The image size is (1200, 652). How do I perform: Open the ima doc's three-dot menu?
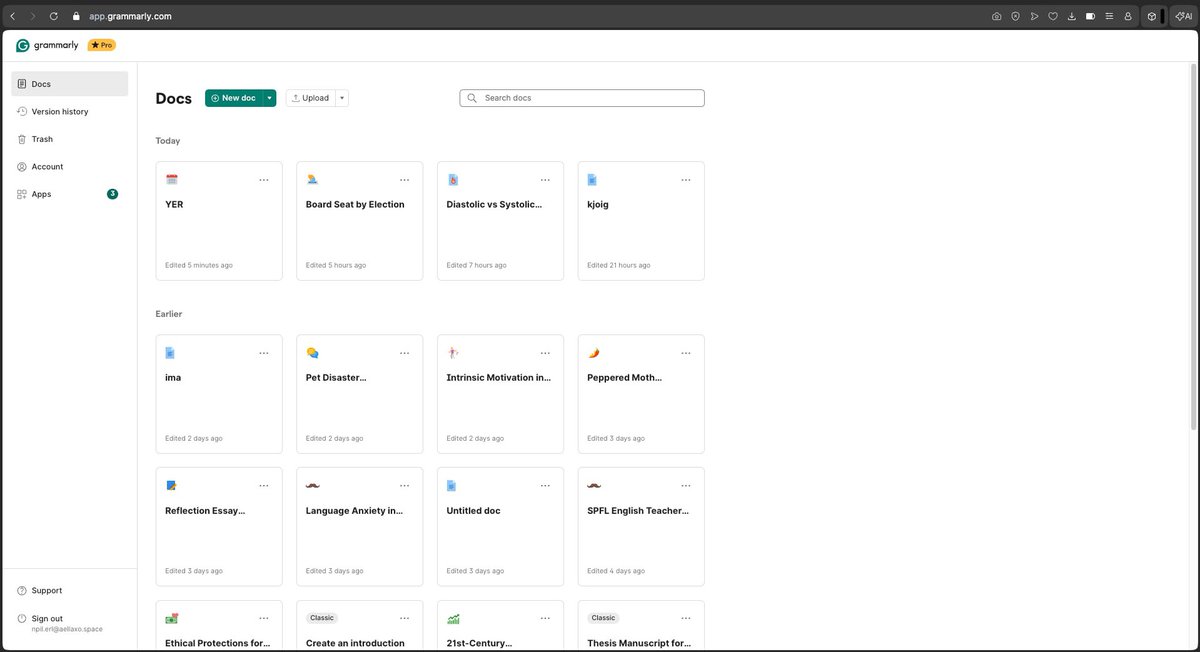(x=264, y=353)
